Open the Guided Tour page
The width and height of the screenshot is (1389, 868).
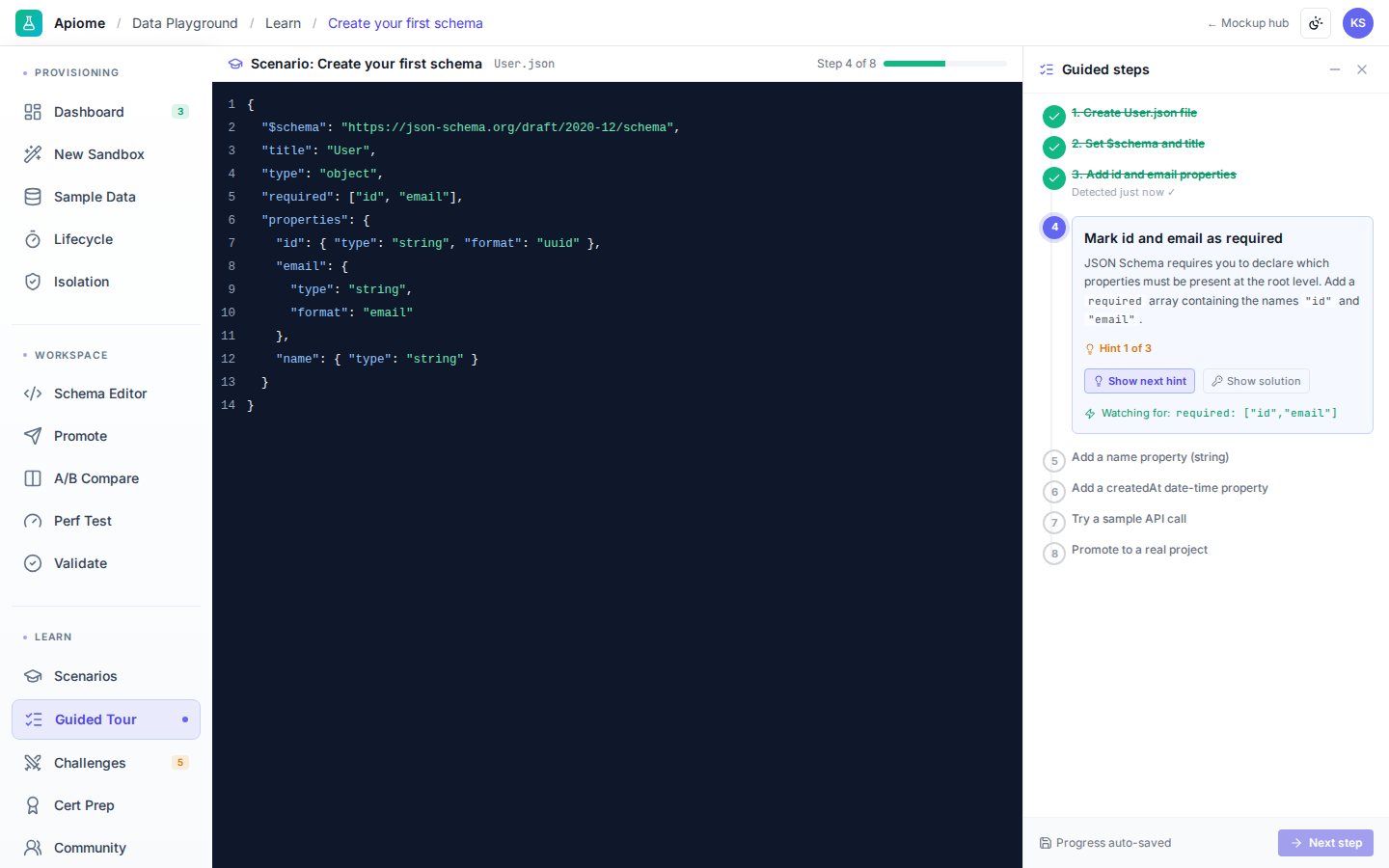click(x=106, y=719)
